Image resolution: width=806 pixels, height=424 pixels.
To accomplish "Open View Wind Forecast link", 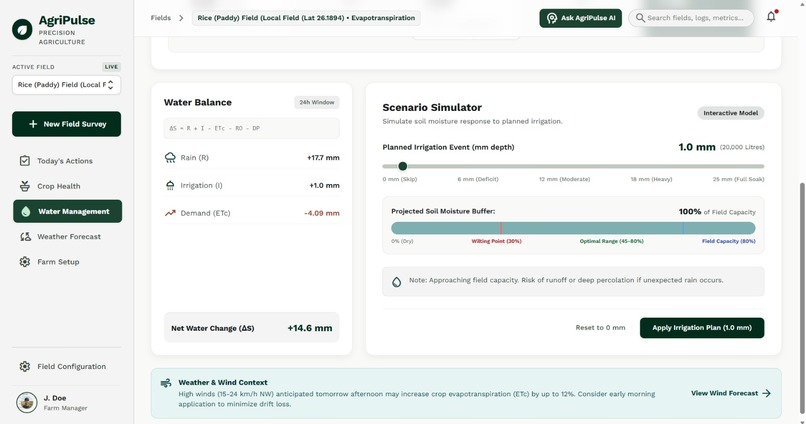I will (730, 393).
